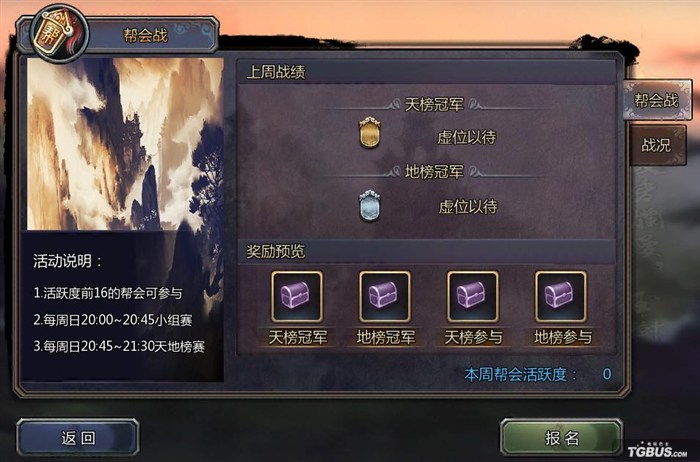Open the 天榜参与 reward chest
Viewport: 700px width, 462px height.
click(x=473, y=296)
